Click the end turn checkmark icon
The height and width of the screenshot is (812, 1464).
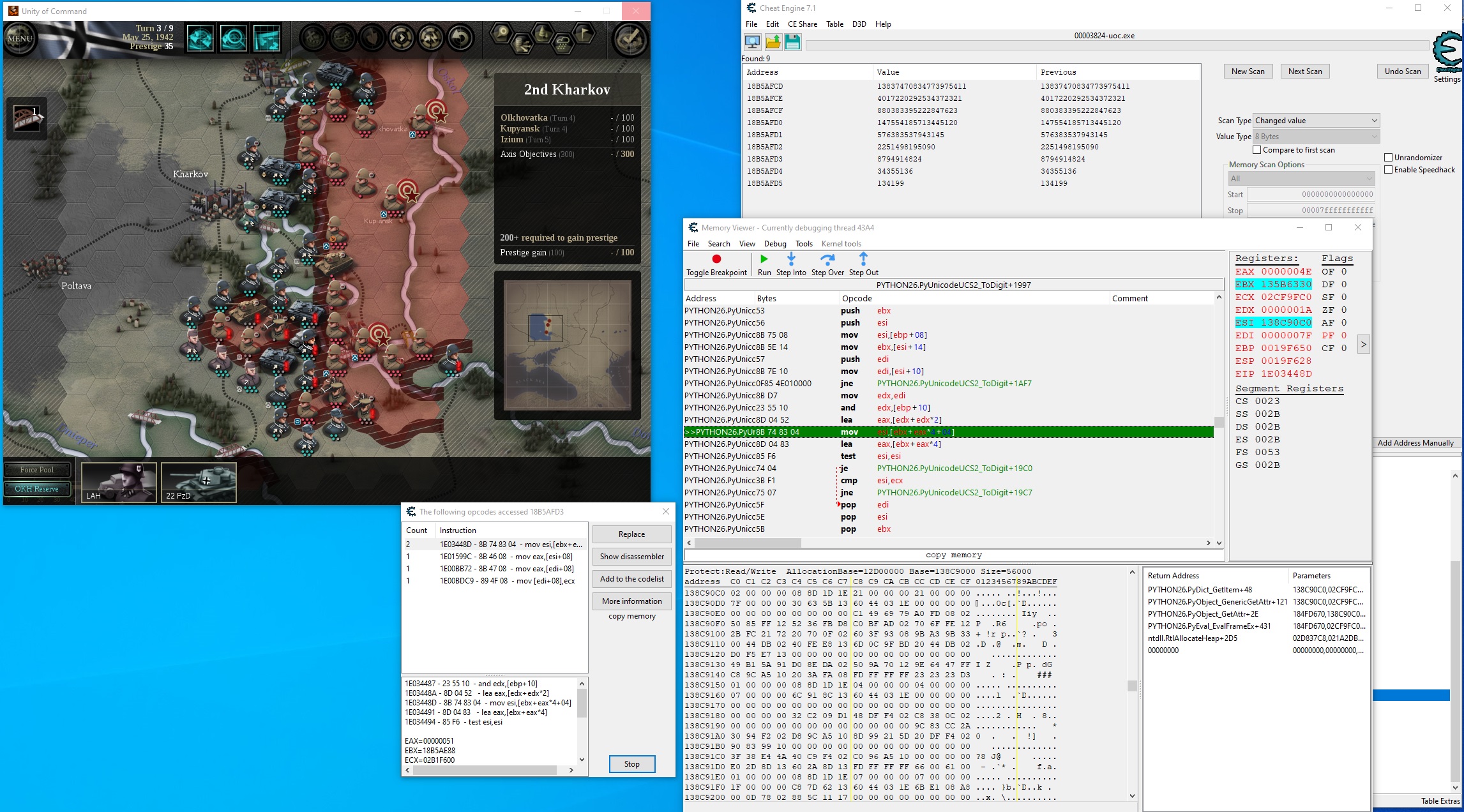click(x=630, y=38)
